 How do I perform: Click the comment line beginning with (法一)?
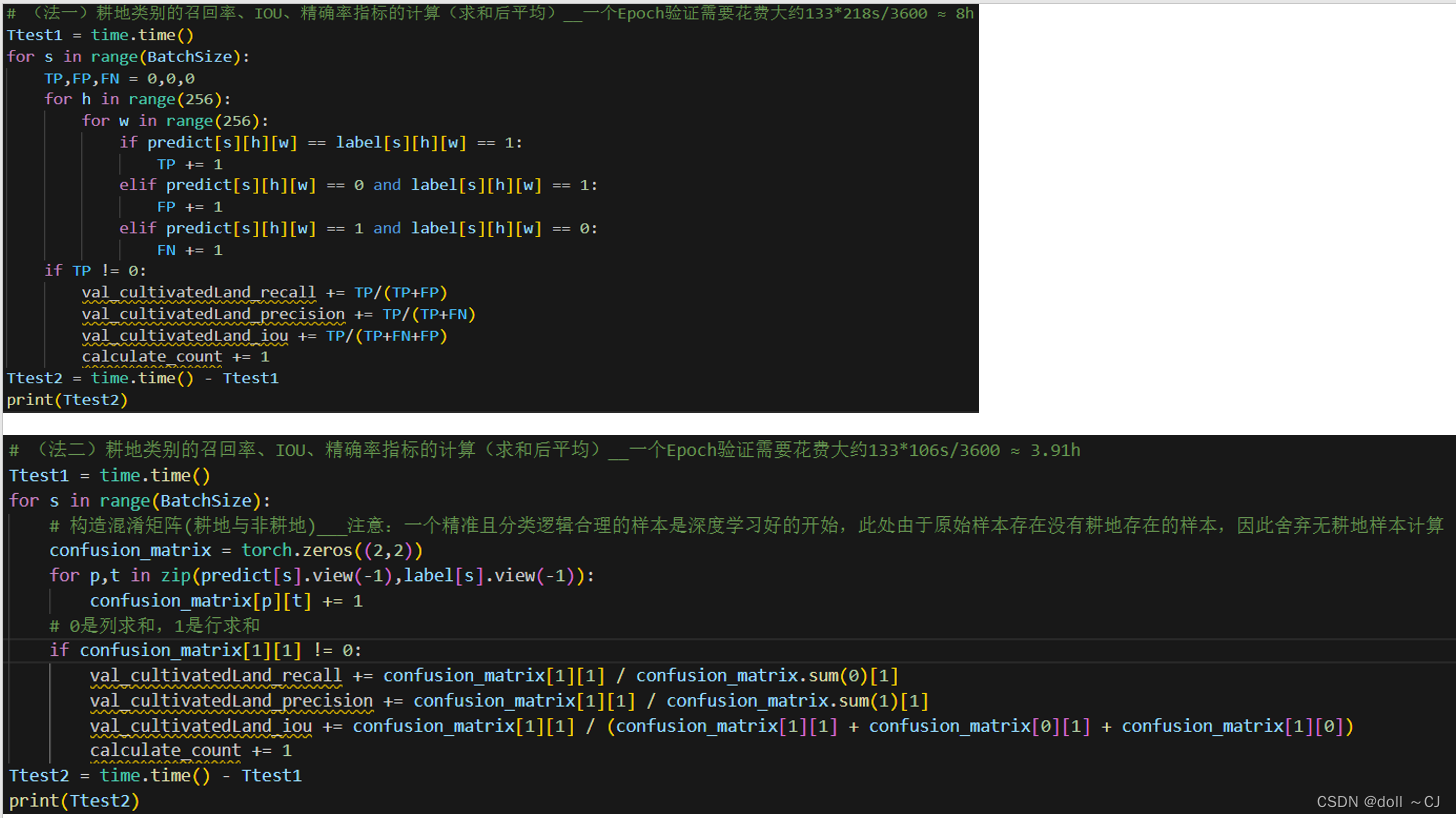(490, 14)
